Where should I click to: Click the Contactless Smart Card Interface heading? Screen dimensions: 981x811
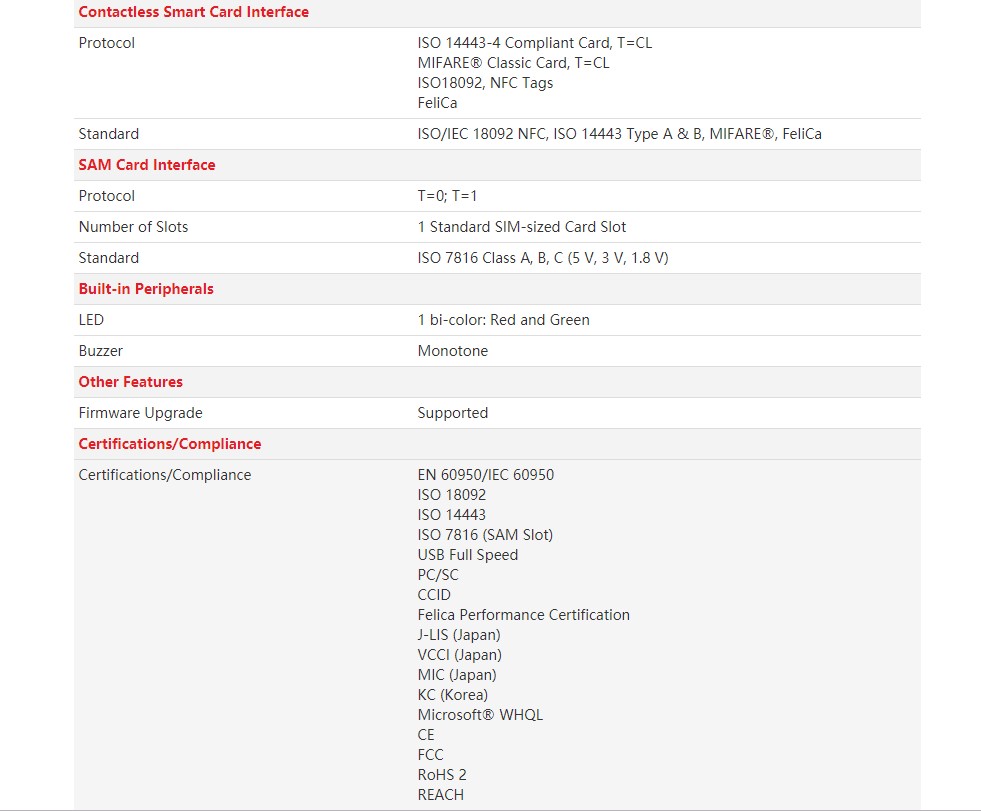point(193,12)
